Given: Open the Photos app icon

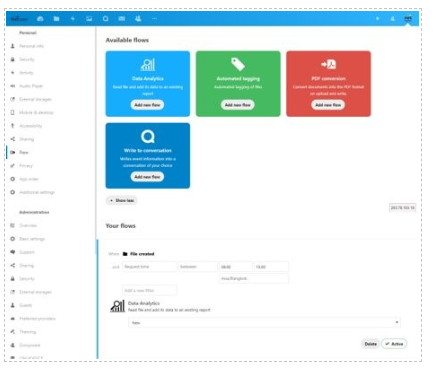Looking at the screenshot, I should pyautogui.click(x=89, y=19).
